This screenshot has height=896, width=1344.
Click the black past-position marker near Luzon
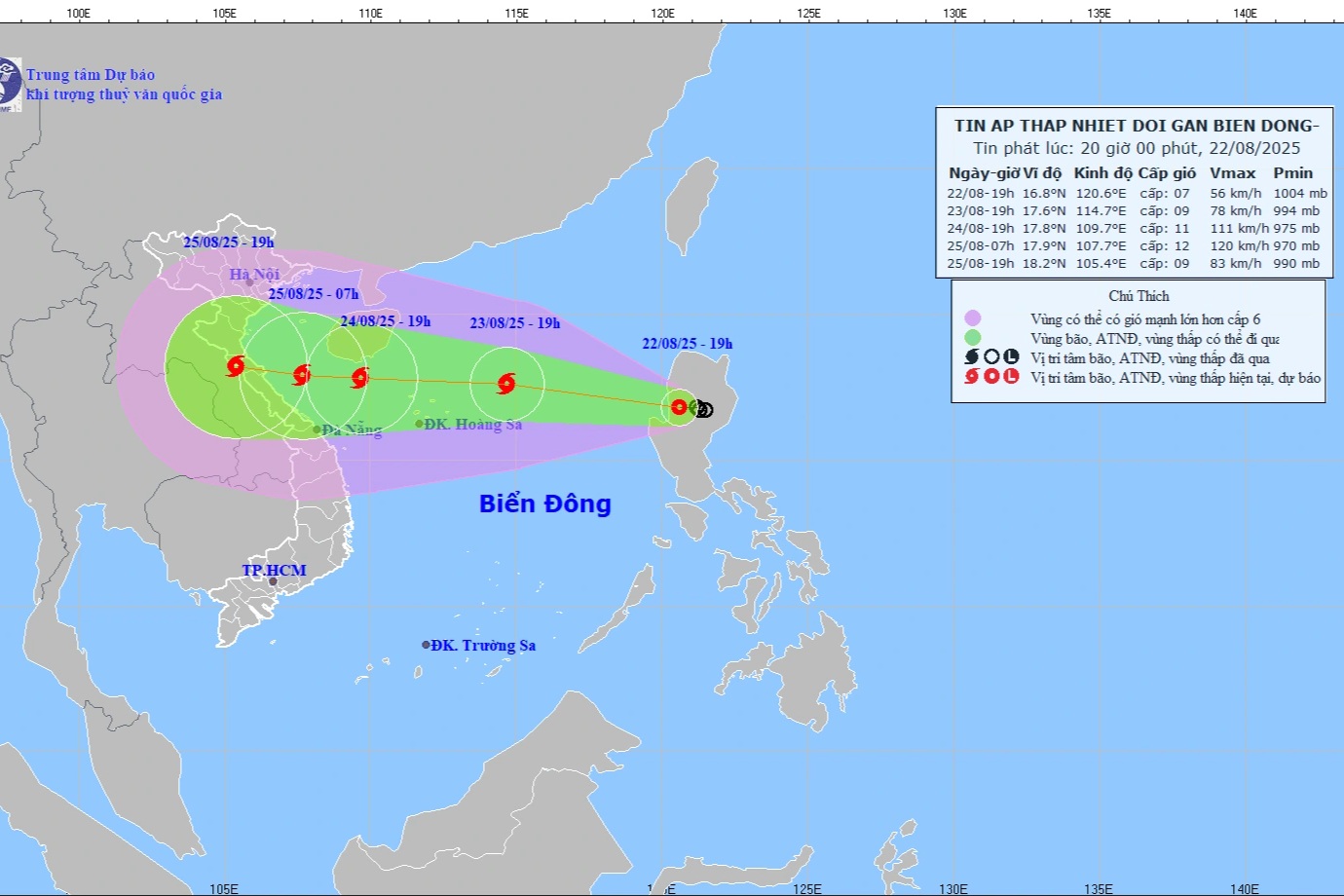click(704, 410)
